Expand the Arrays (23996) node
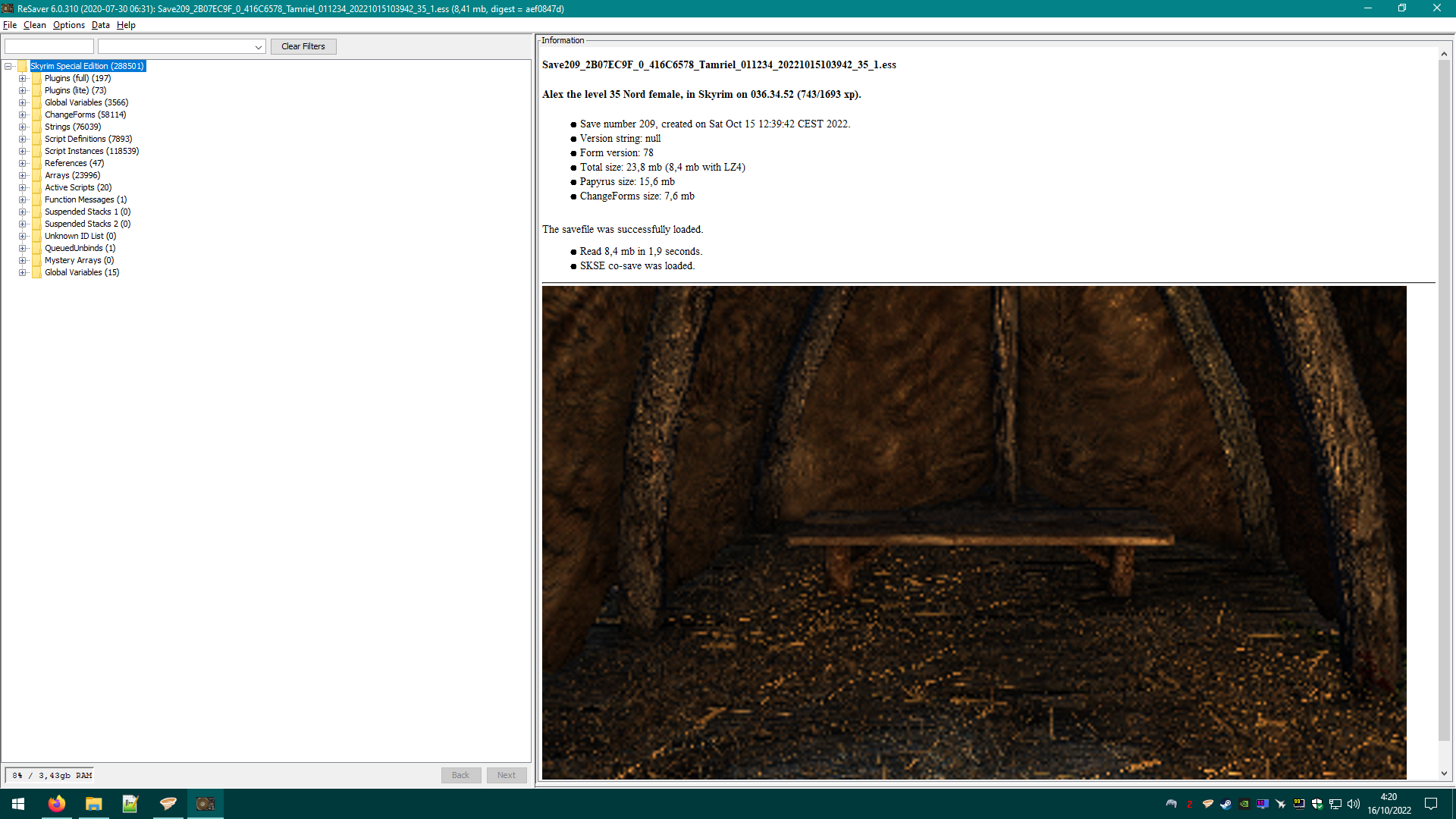 click(x=23, y=175)
